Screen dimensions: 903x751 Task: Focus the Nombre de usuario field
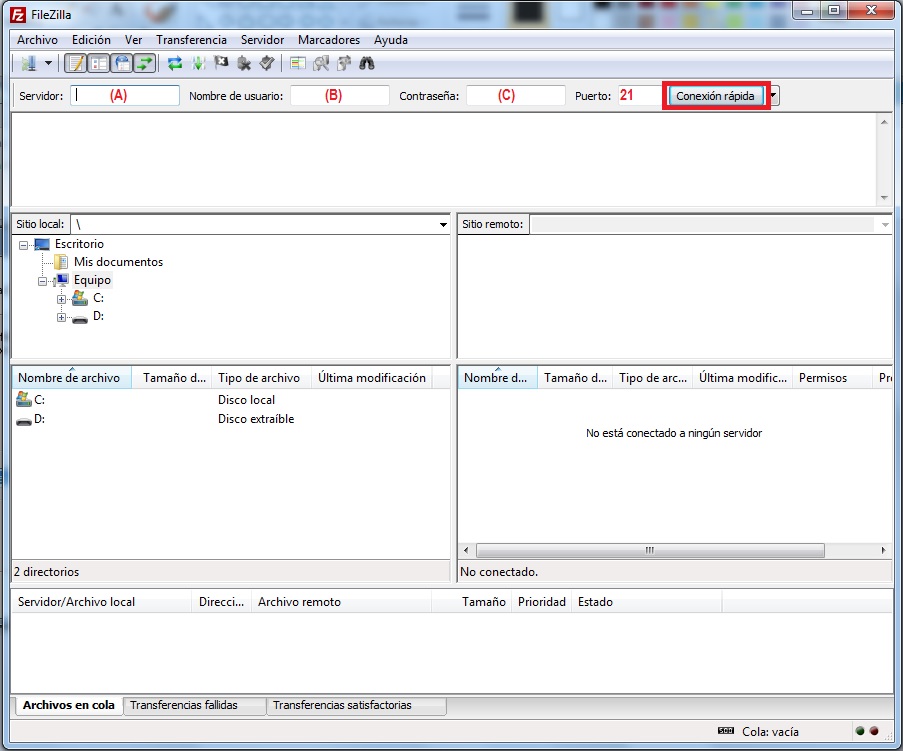click(340, 96)
